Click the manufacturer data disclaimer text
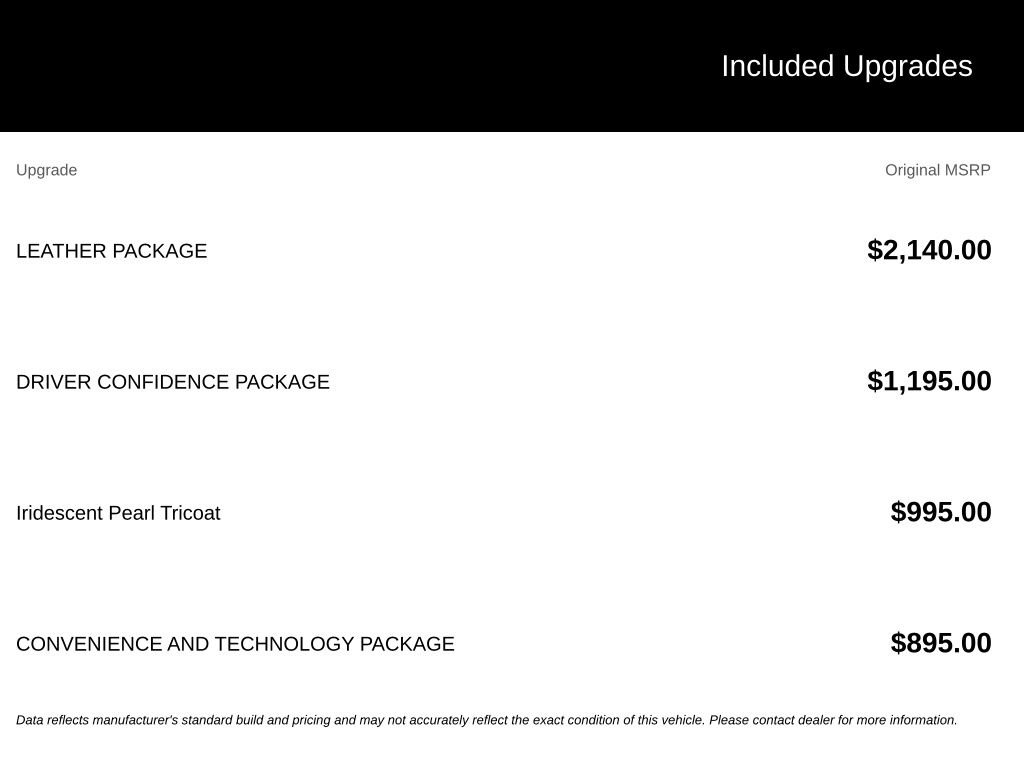Viewport: 1024px width, 768px height. (x=487, y=720)
